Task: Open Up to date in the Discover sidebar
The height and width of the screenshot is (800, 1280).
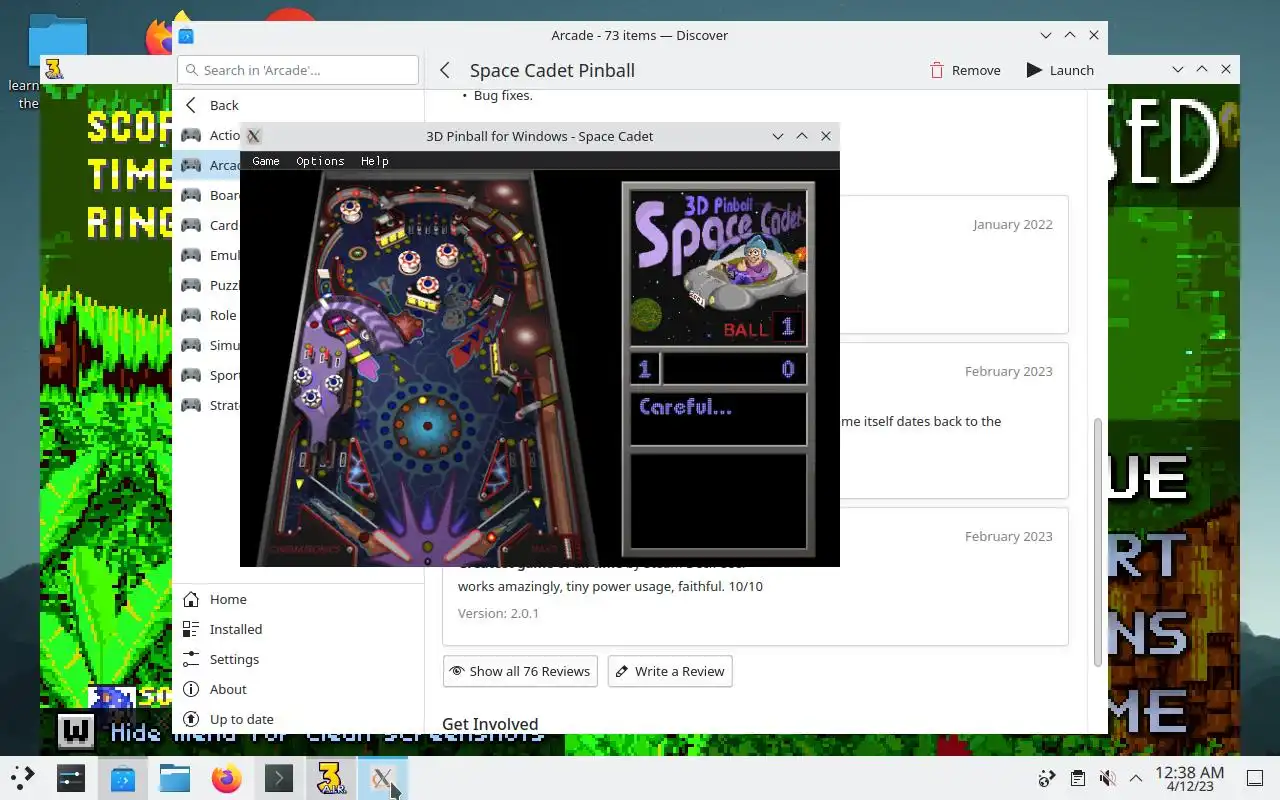Action: point(298,719)
